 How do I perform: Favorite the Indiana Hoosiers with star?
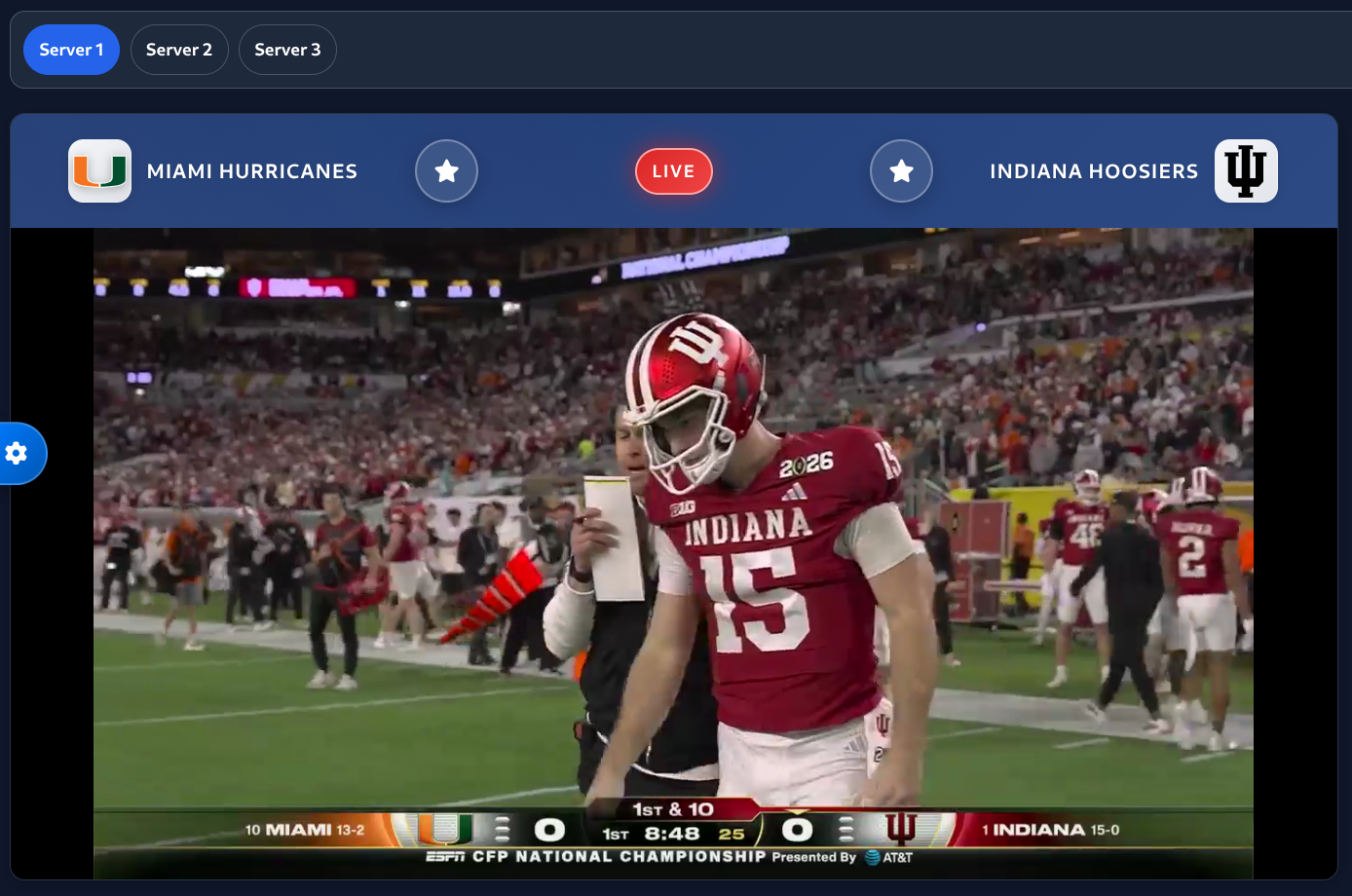(901, 171)
